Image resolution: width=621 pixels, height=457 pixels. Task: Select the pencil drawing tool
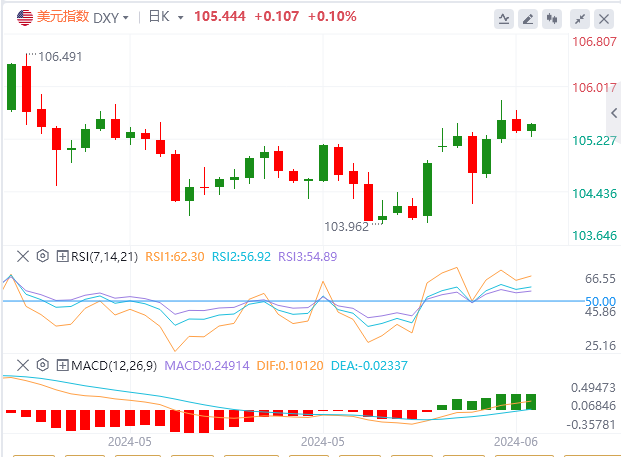coord(528,19)
